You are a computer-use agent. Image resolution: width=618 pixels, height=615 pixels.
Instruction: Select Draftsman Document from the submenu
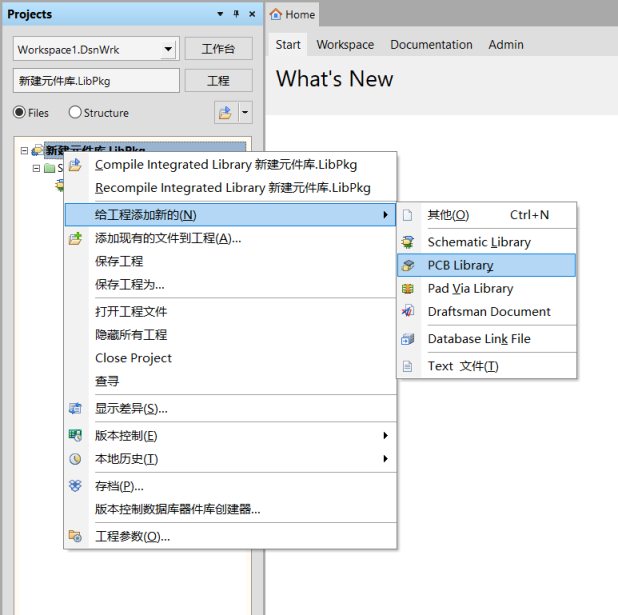(x=487, y=311)
